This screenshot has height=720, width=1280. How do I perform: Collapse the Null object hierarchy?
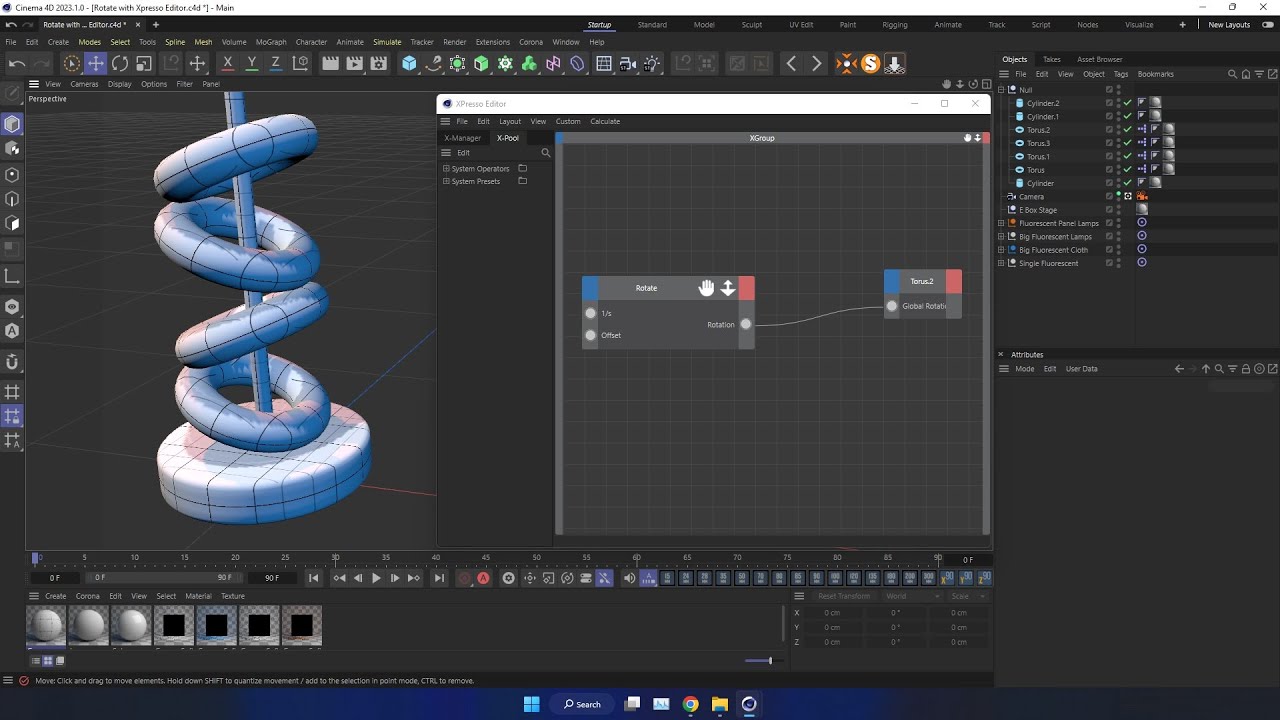(x=1002, y=90)
